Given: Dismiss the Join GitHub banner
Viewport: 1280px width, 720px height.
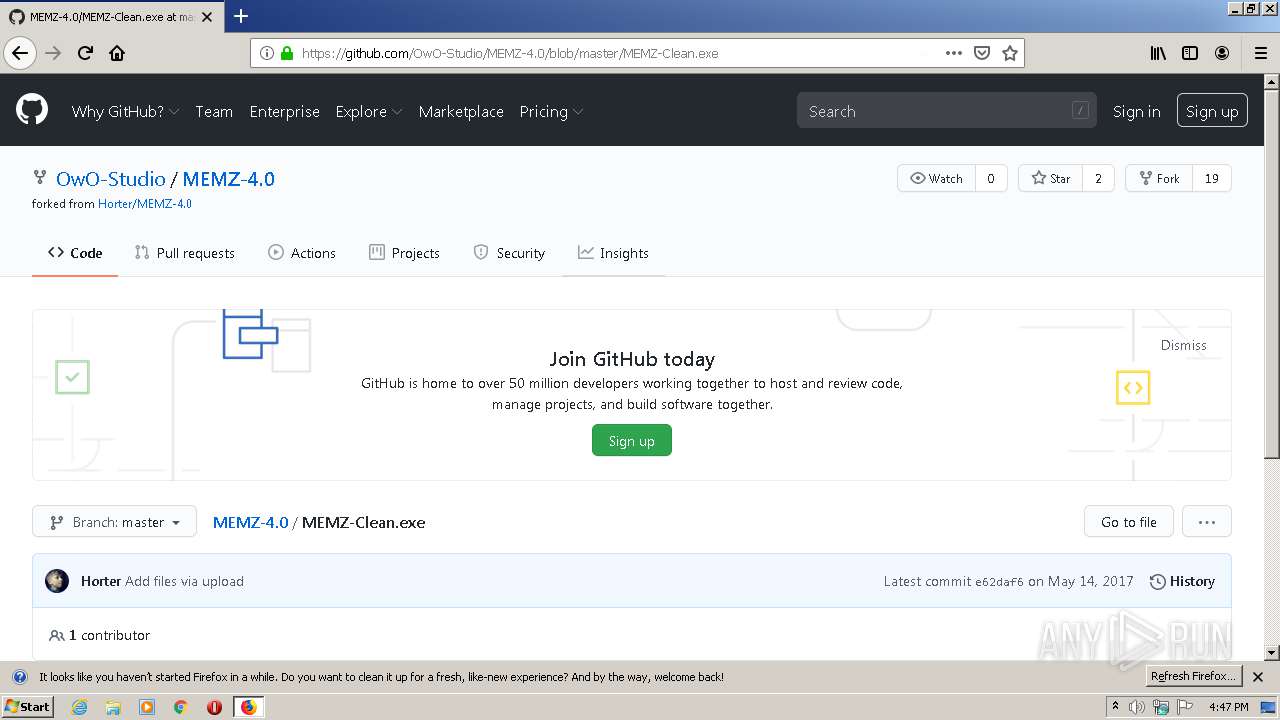Looking at the screenshot, I should pos(1184,345).
